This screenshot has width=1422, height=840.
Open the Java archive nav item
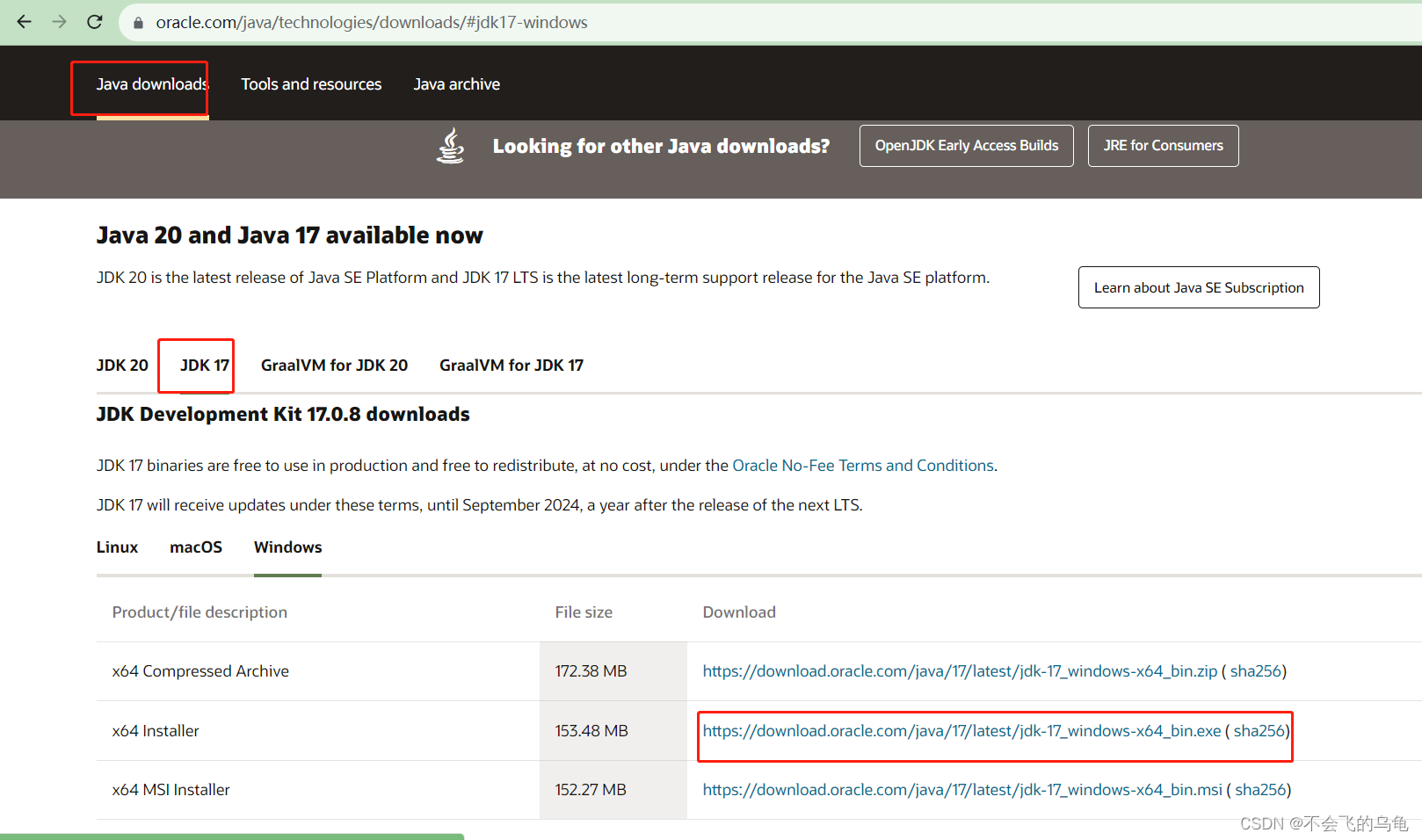tap(457, 84)
